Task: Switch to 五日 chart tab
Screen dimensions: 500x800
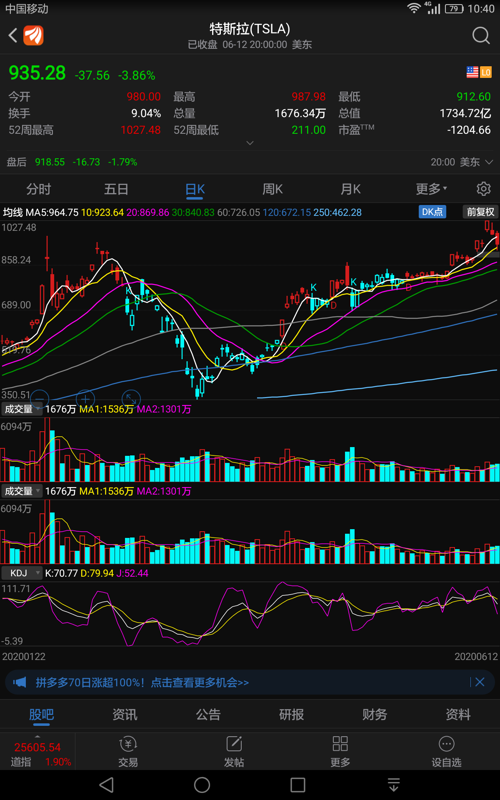Action: pyautogui.click(x=116, y=189)
